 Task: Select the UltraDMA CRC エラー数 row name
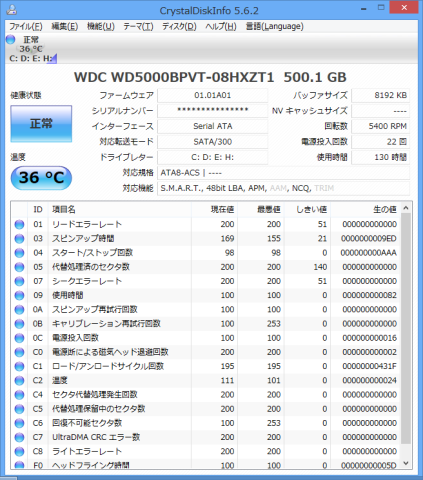pyautogui.click(x=96, y=437)
